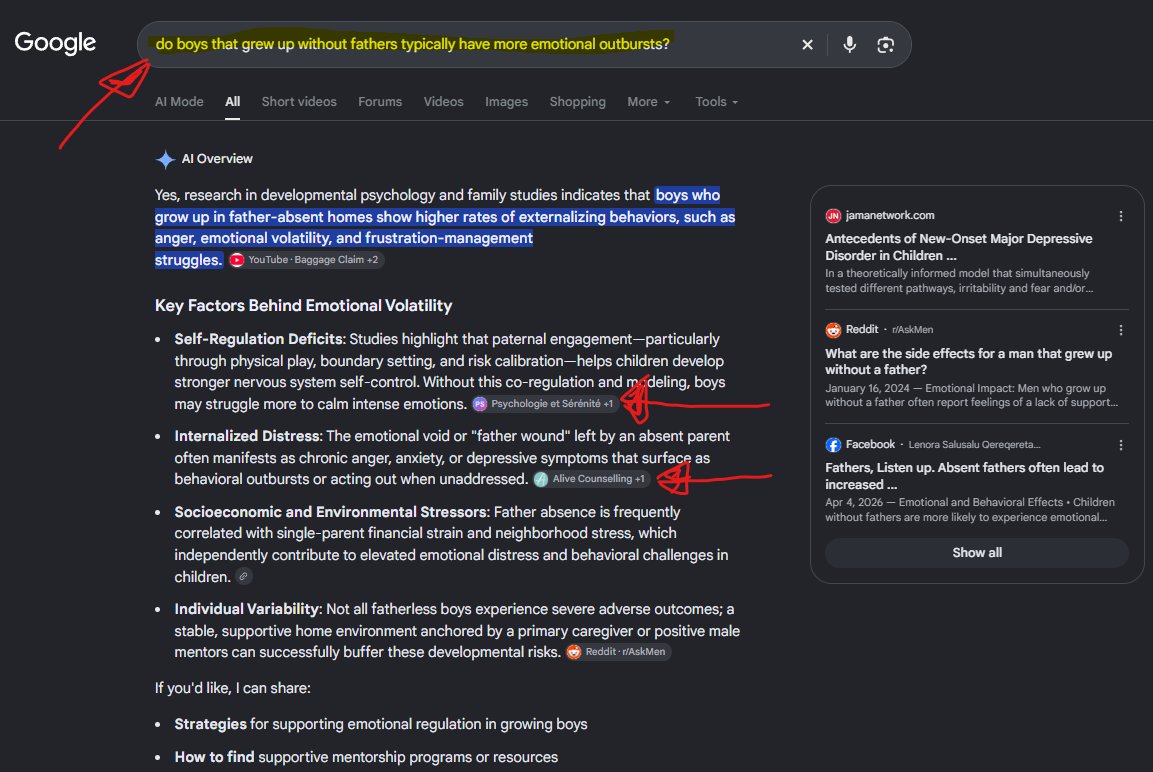Open the Short videos tab

[x=299, y=101]
